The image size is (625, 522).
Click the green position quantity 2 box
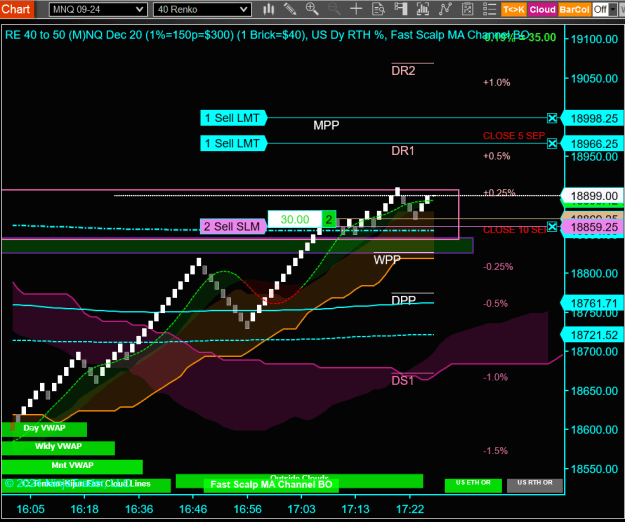pos(328,219)
